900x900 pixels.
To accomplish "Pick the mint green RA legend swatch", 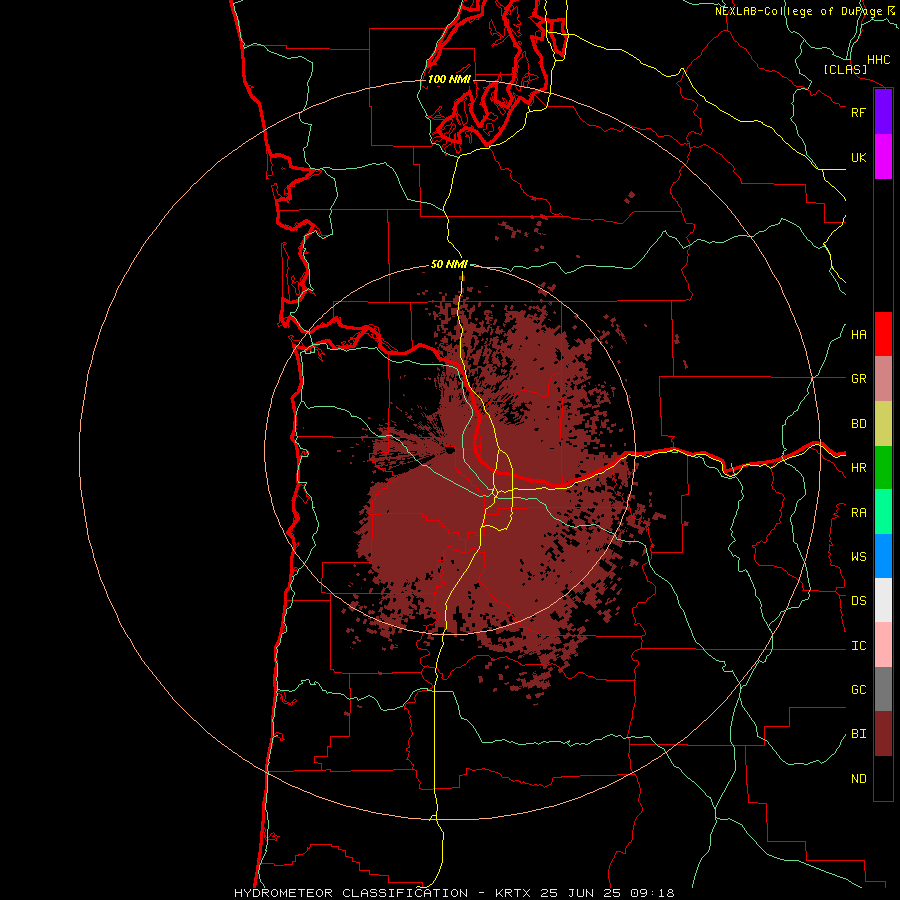I will tap(883, 512).
